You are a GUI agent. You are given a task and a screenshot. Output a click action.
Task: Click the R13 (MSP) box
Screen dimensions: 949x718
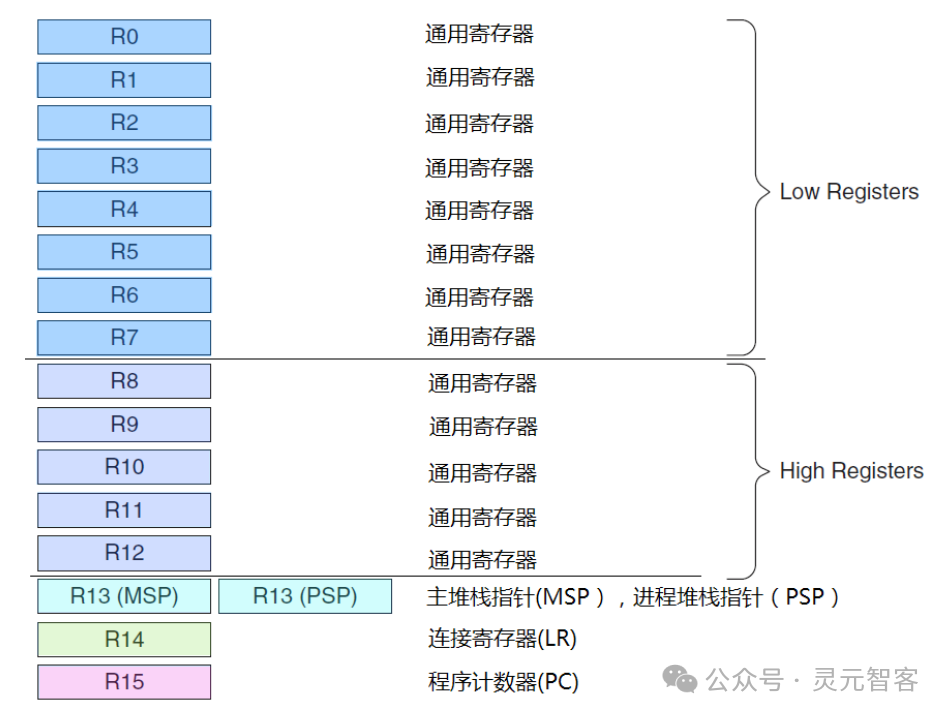124,596
